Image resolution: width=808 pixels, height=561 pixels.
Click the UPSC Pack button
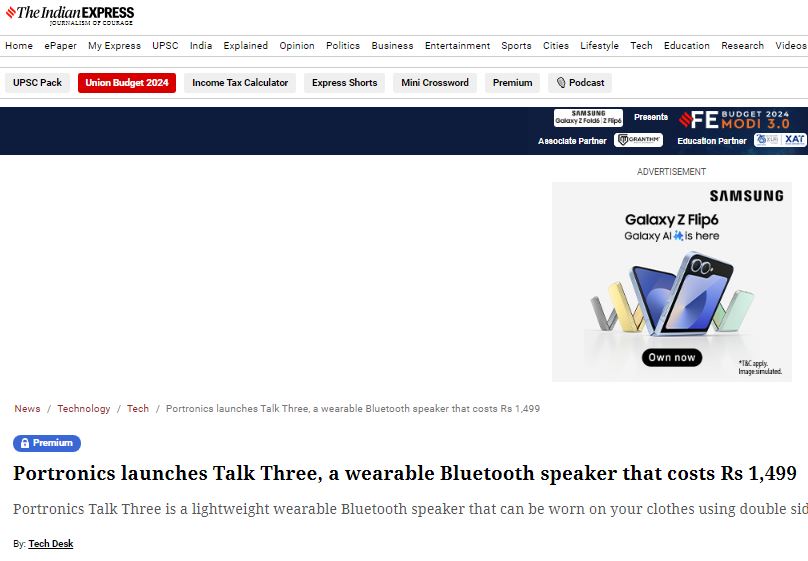(37, 82)
